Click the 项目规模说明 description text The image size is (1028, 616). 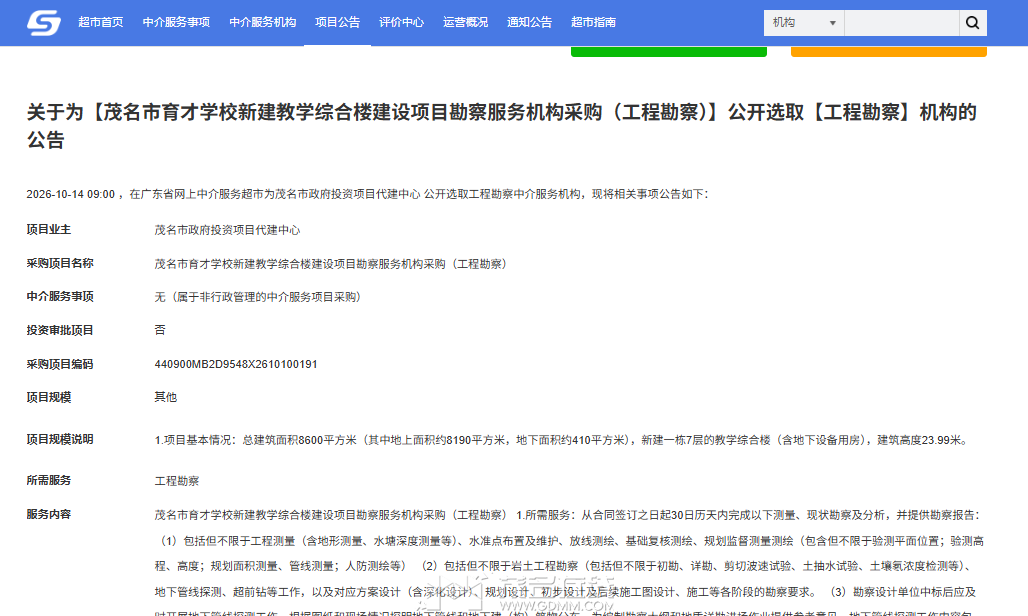[562, 440]
